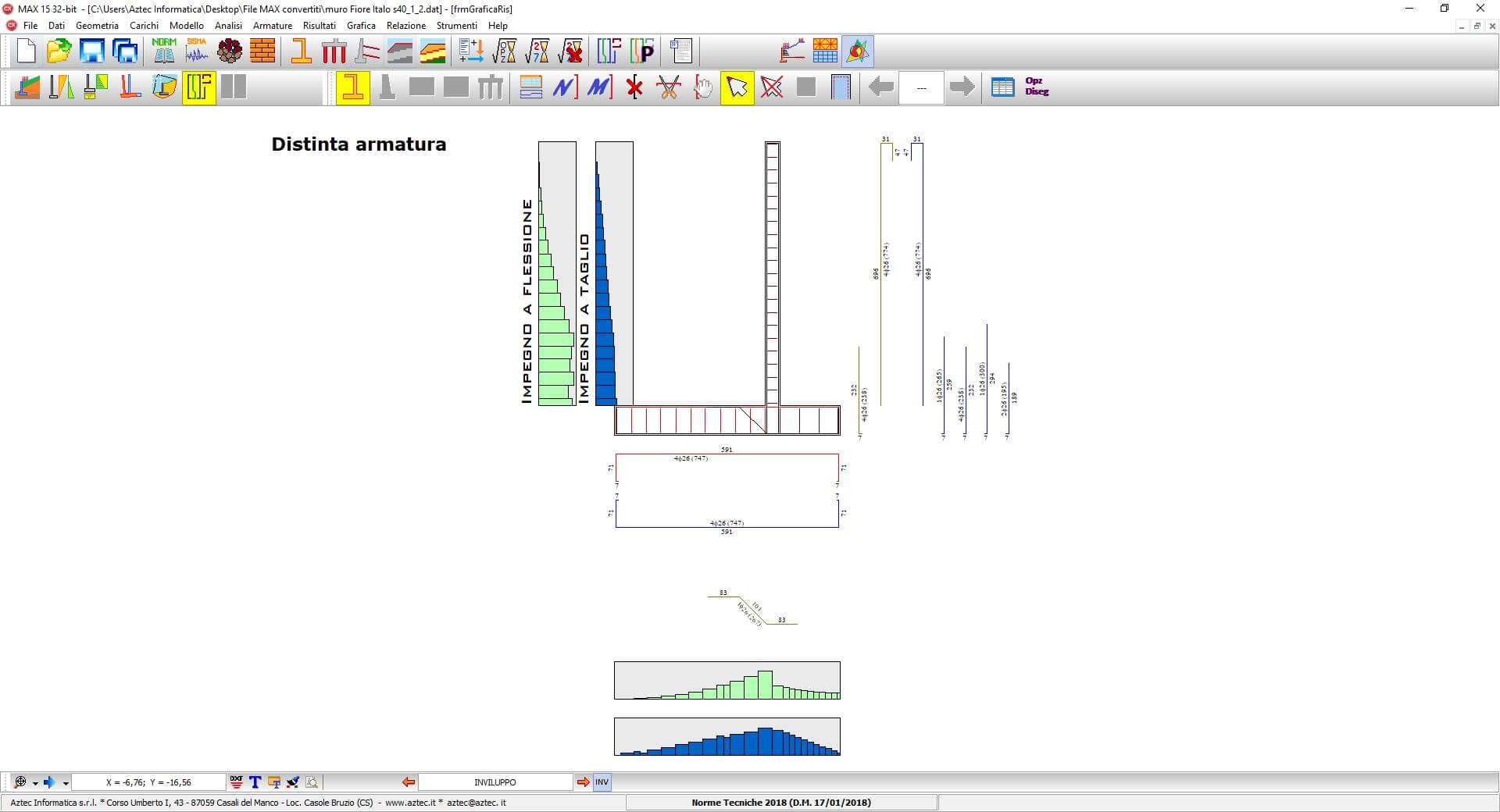Viewport: 1500px width, 812px height.
Task: Open the Armature menu
Action: tap(272, 26)
